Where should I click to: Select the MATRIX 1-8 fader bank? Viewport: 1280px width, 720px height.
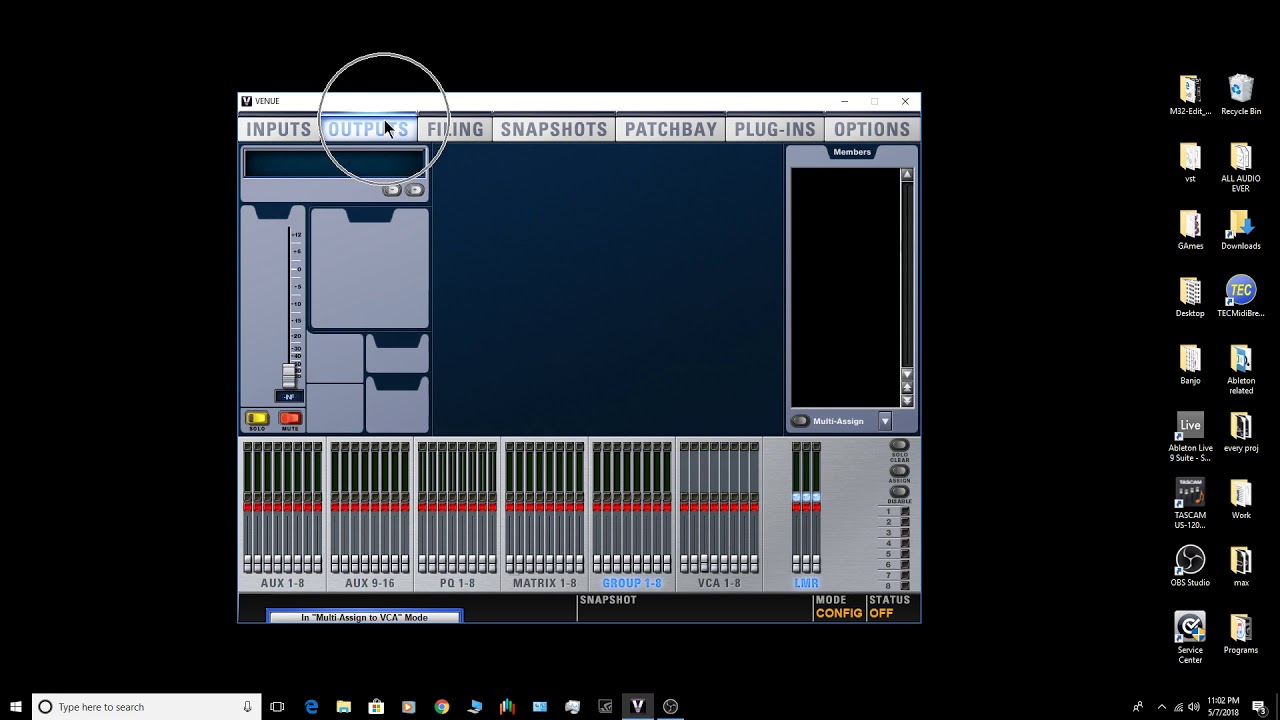(x=544, y=583)
